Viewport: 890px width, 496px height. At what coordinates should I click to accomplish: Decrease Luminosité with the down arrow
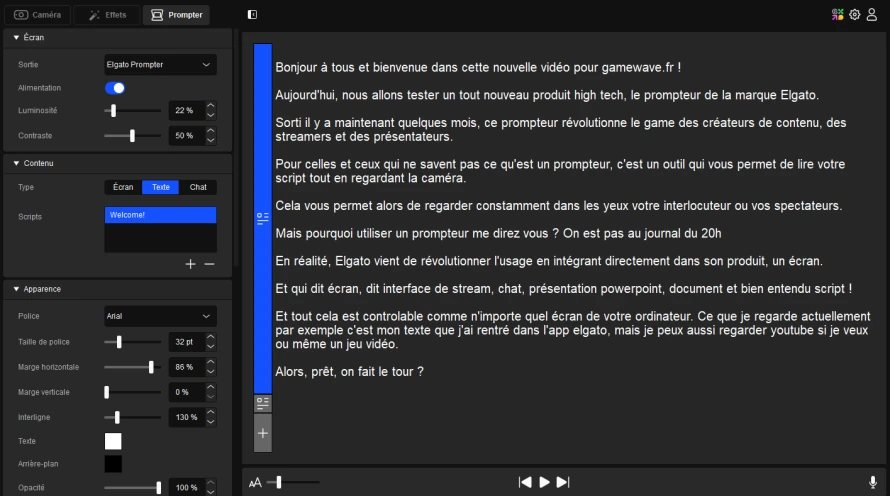(x=211, y=115)
